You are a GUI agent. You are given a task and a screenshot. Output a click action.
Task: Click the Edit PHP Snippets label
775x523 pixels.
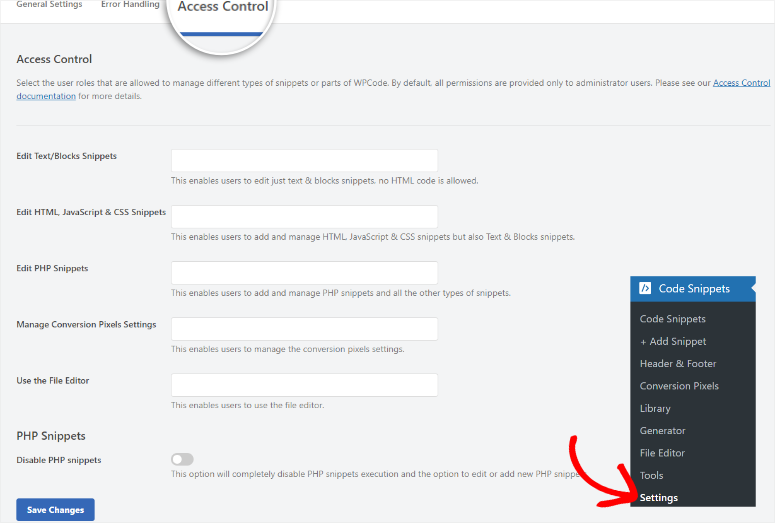point(52,268)
